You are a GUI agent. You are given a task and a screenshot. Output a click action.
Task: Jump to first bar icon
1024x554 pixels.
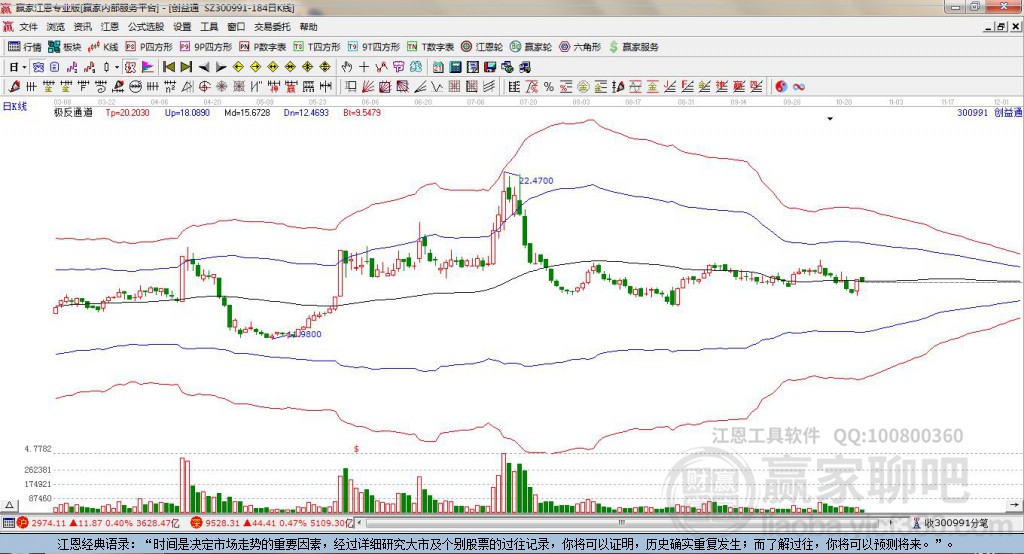coord(168,67)
